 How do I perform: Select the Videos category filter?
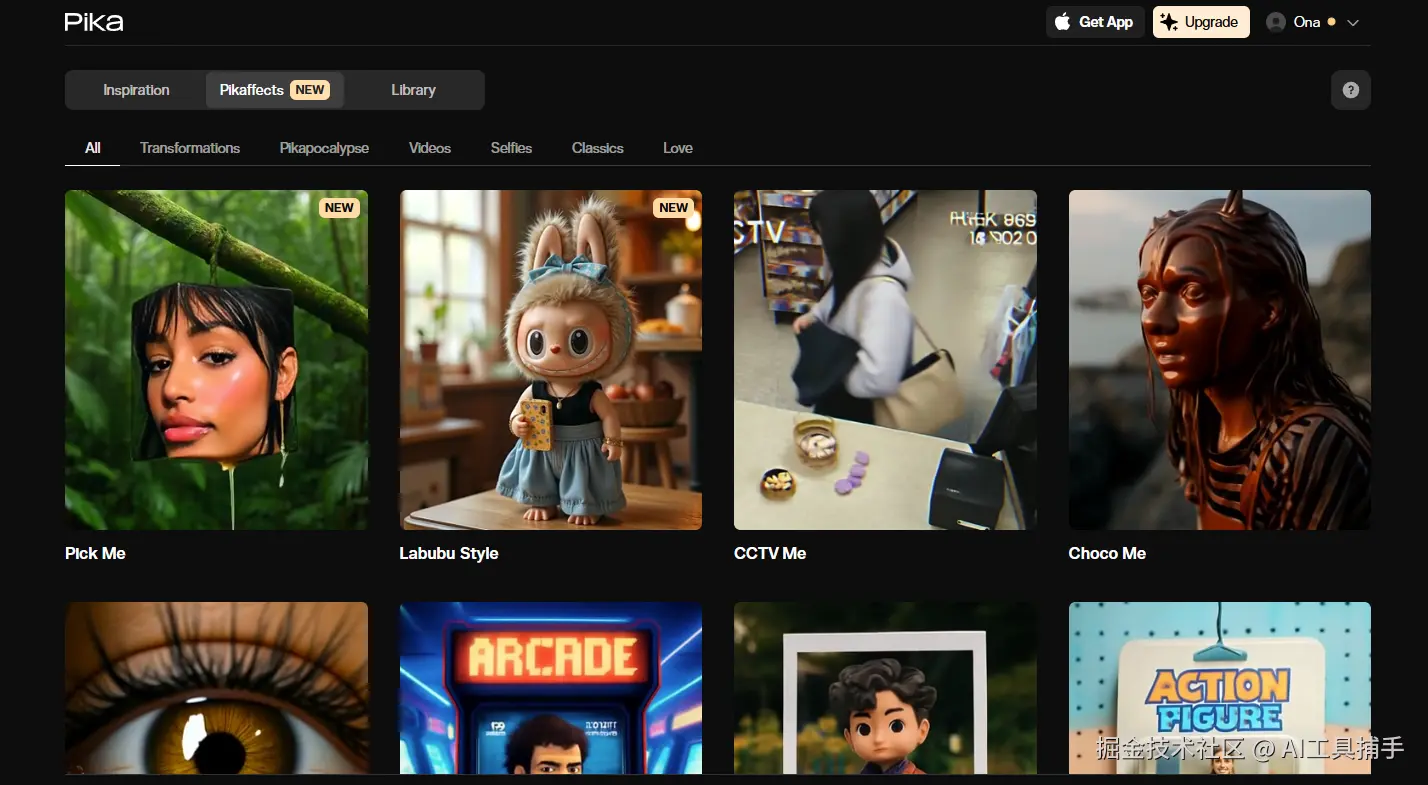coord(430,148)
